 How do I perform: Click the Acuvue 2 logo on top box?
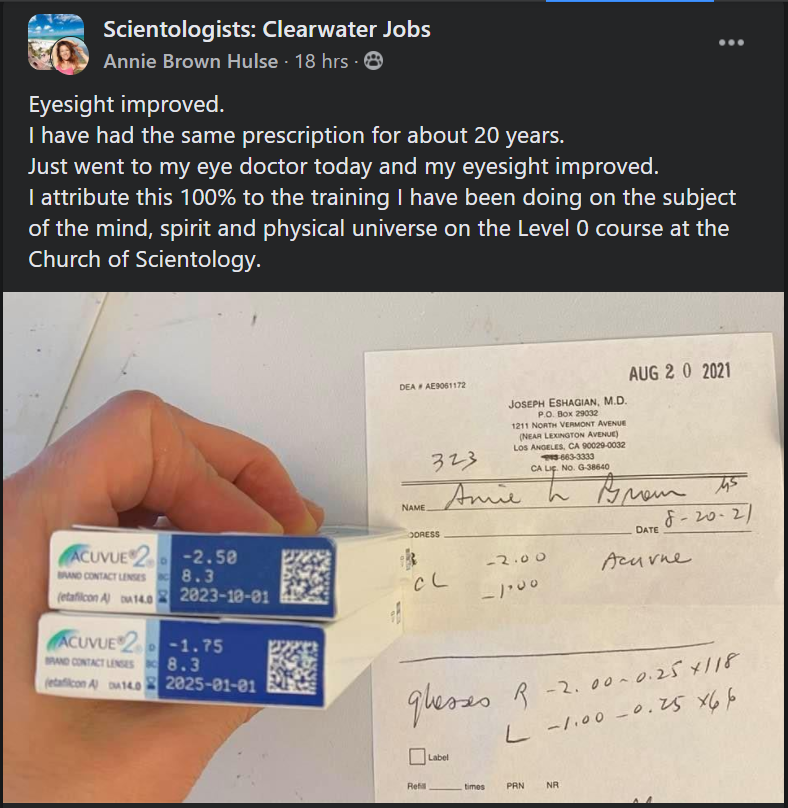point(105,557)
